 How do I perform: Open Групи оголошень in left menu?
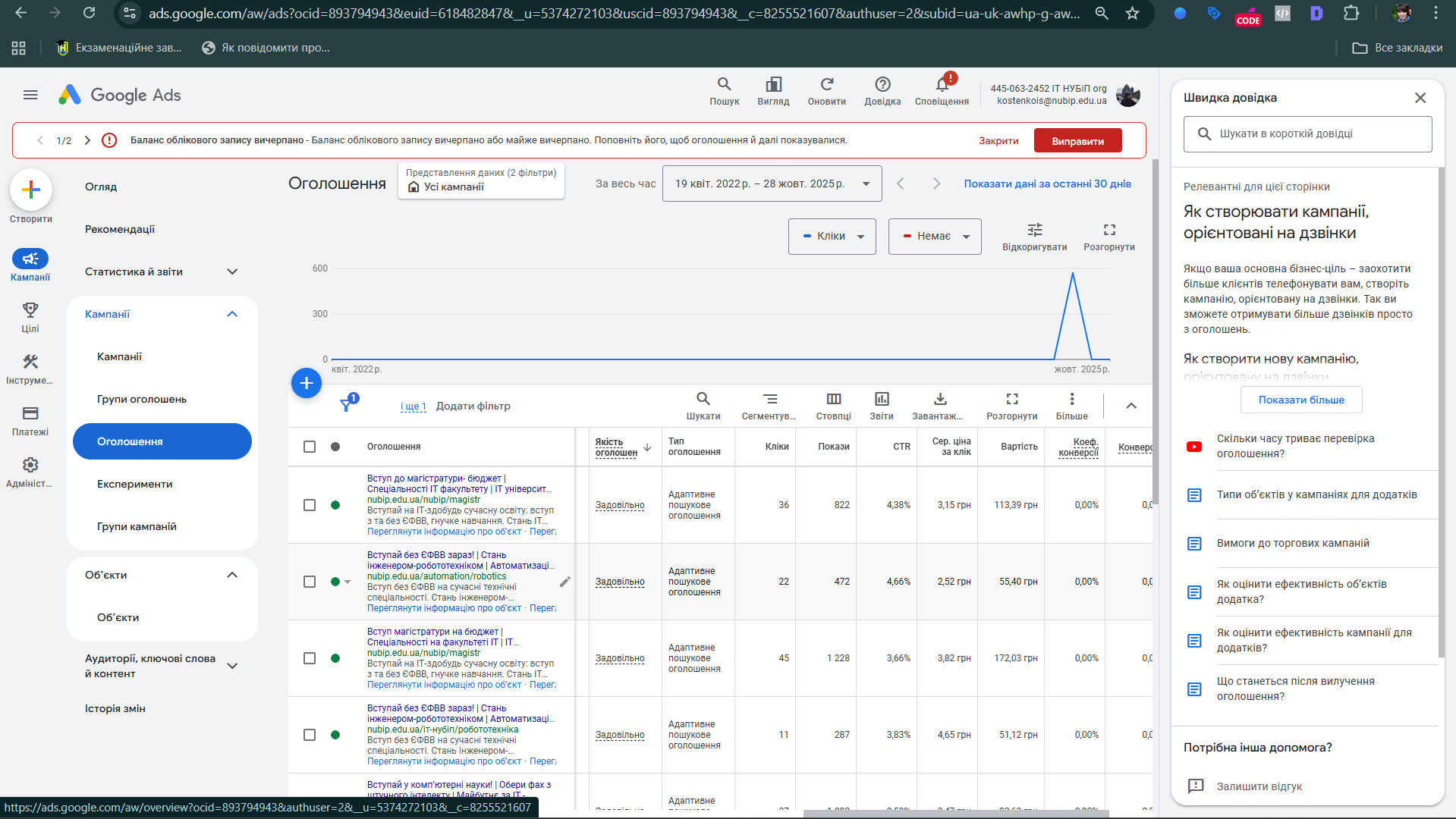click(142, 399)
